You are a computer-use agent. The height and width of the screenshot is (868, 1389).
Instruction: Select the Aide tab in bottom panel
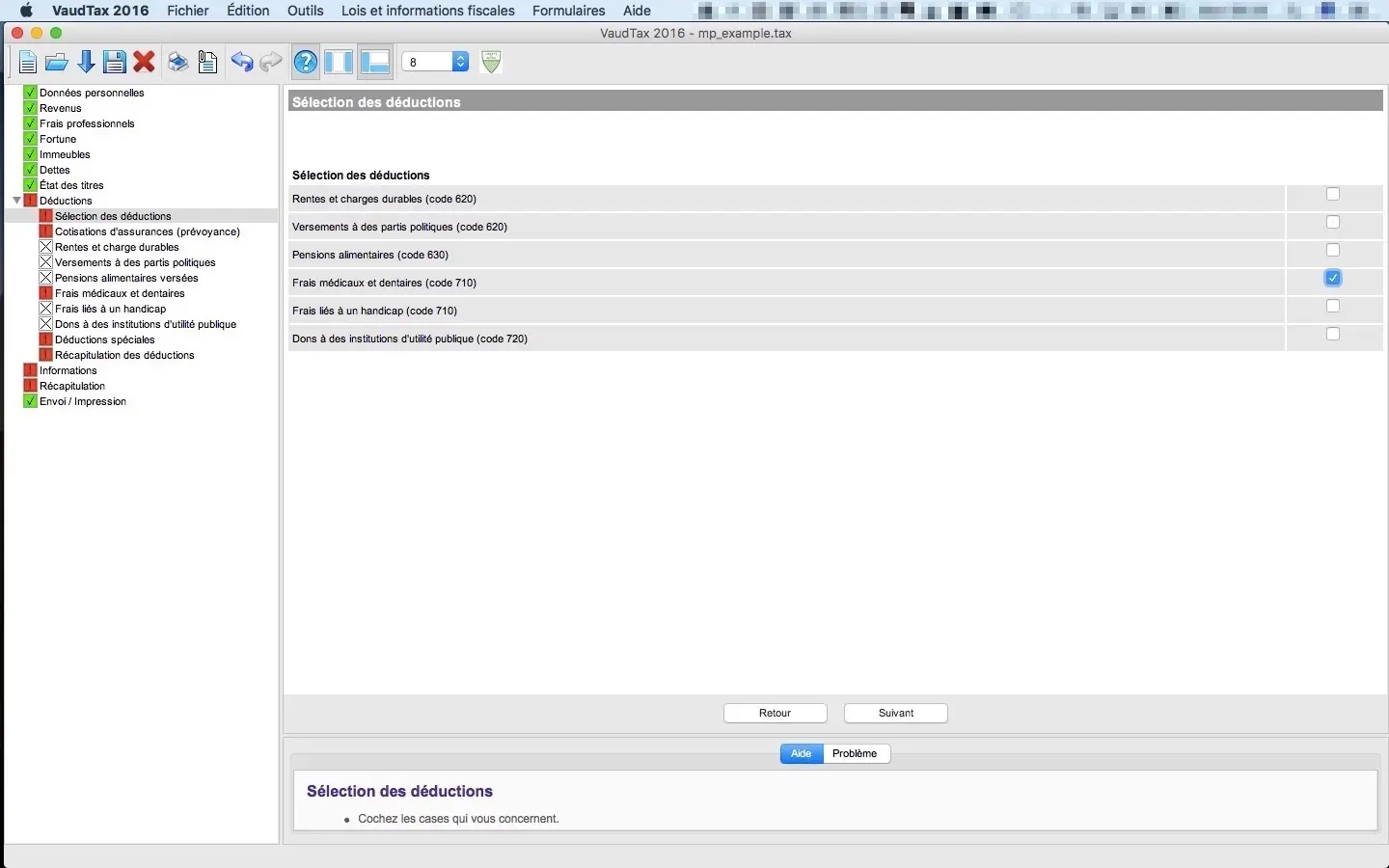tap(802, 753)
